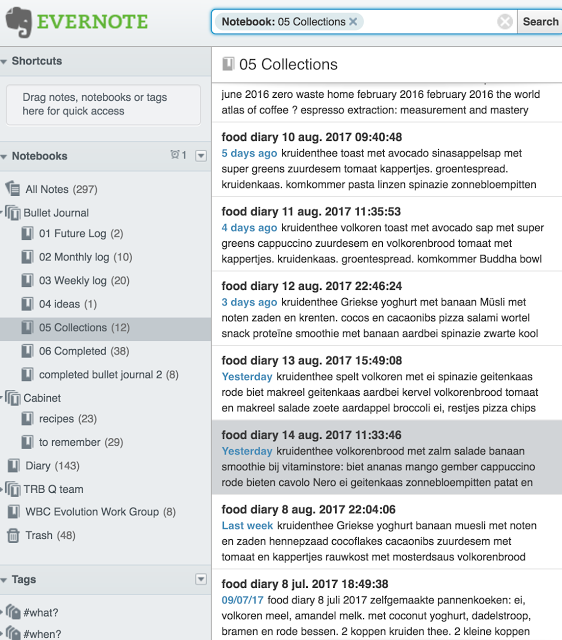
Task: Collapse the Bullet Journal stack
Action: tap(2, 212)
